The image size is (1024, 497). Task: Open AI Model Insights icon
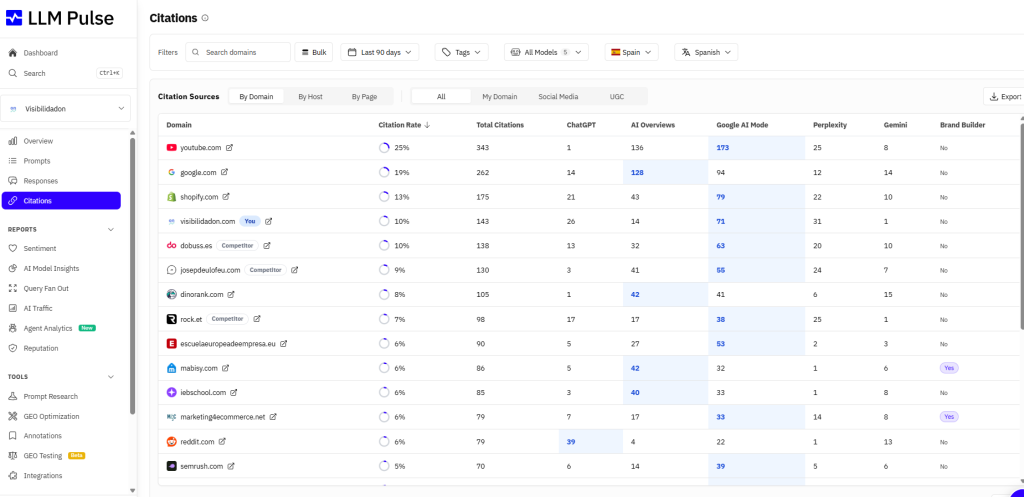12,268
